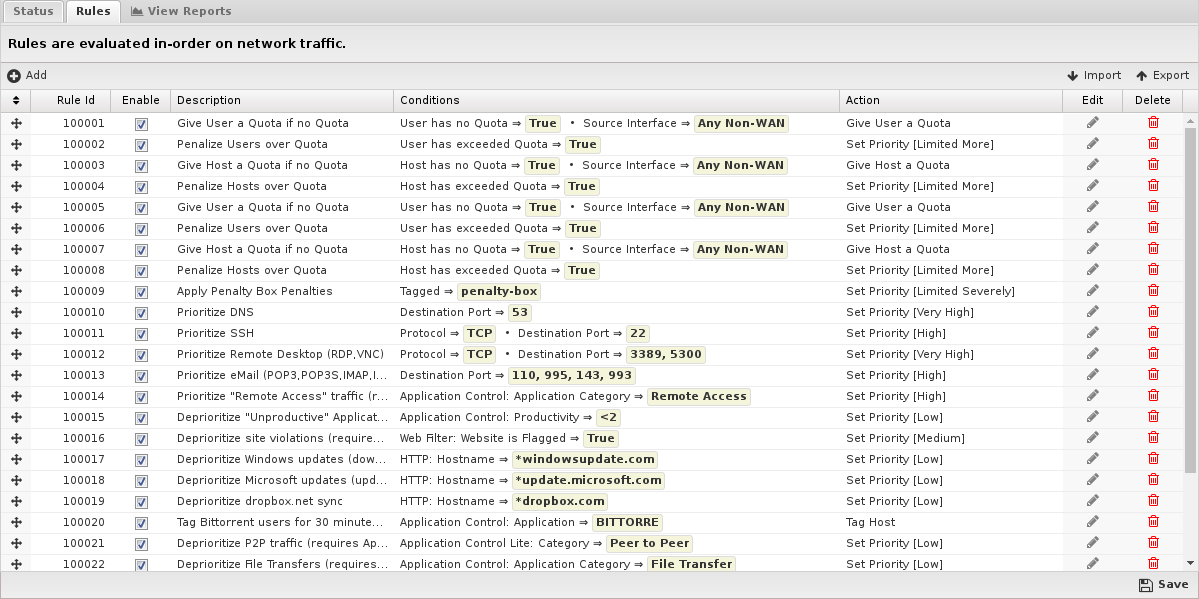Screen dimensions: 1199x599
Task: Edit rule 100005 Give User a Quota
Action: tap(1093, 207)
